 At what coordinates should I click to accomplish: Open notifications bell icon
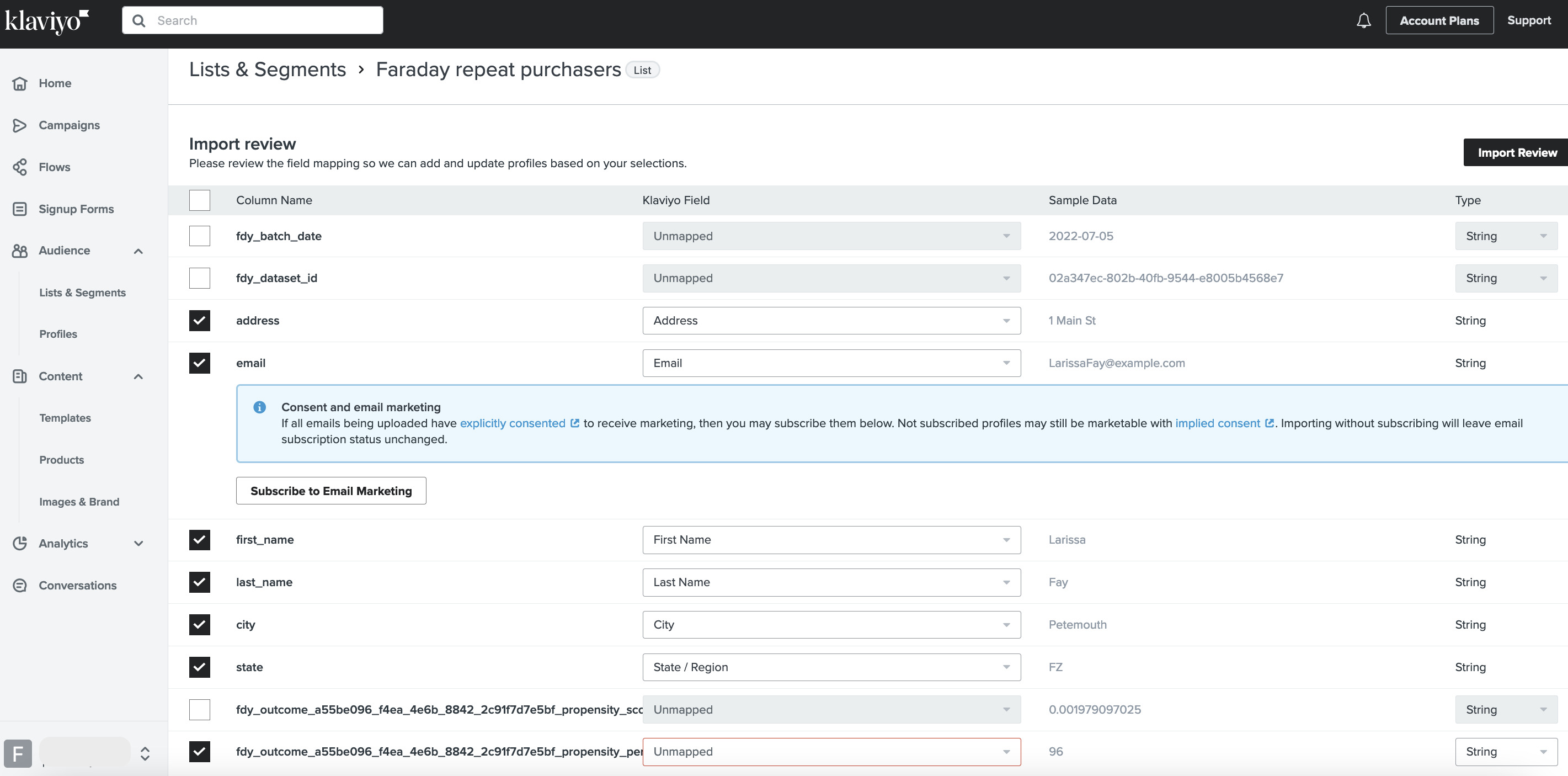(1363, 21)
